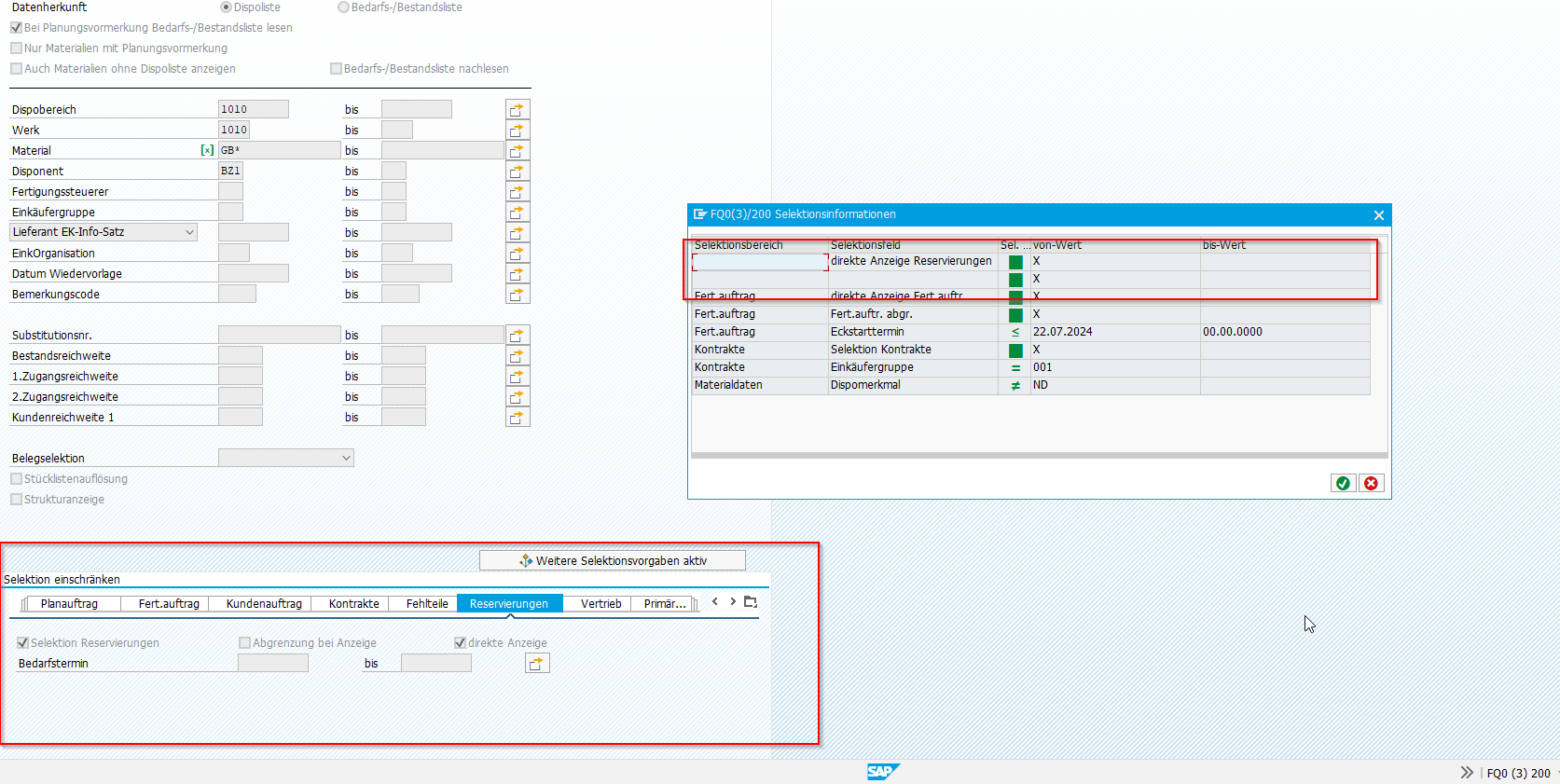Toggle Auch Materialien ohne Dispoliste anzeigen
The width and height of the screenshot is (1560, 784).
17,69
